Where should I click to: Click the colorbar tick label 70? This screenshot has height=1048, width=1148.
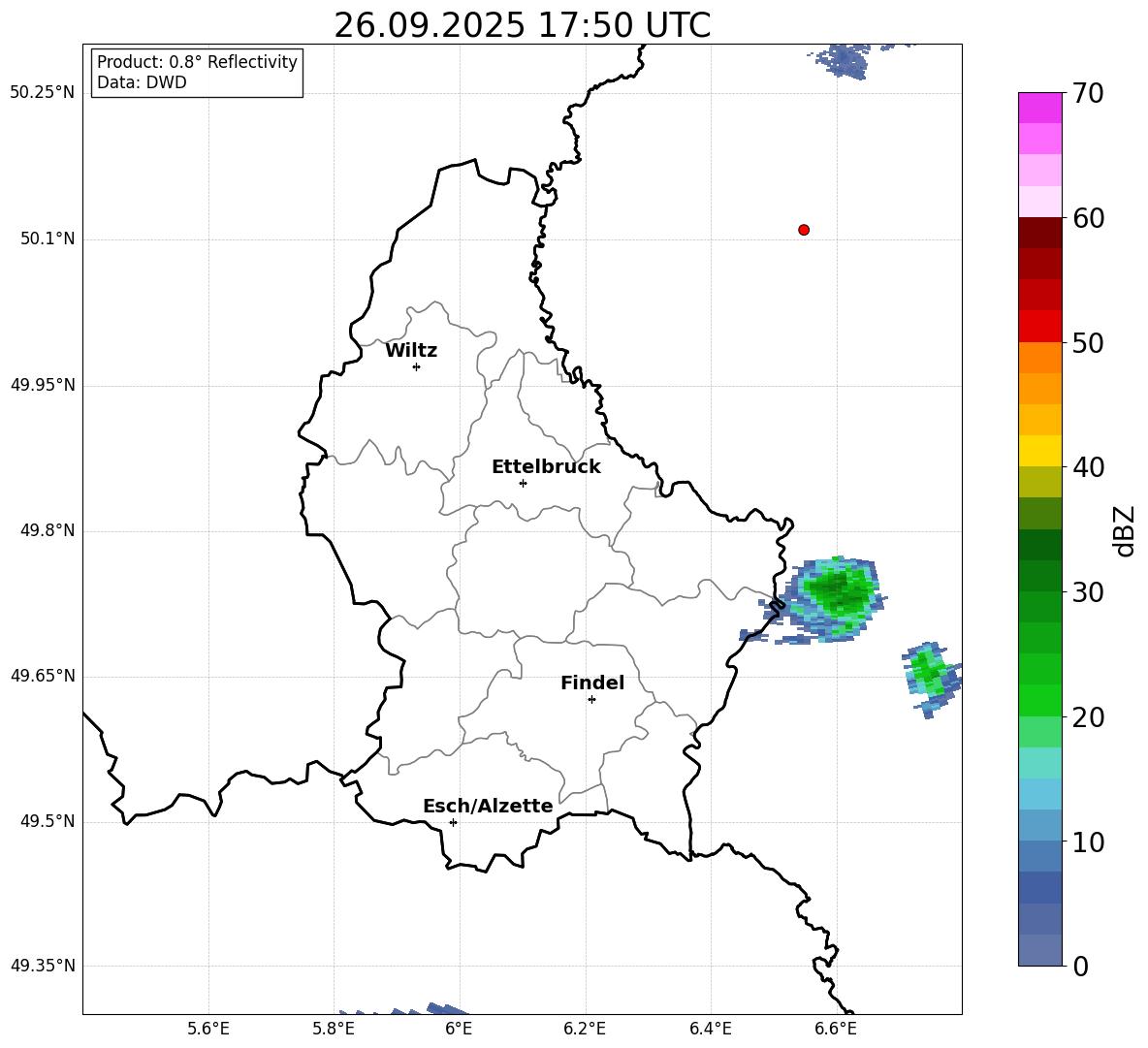pyautogui.click(x=1087, y=93)
